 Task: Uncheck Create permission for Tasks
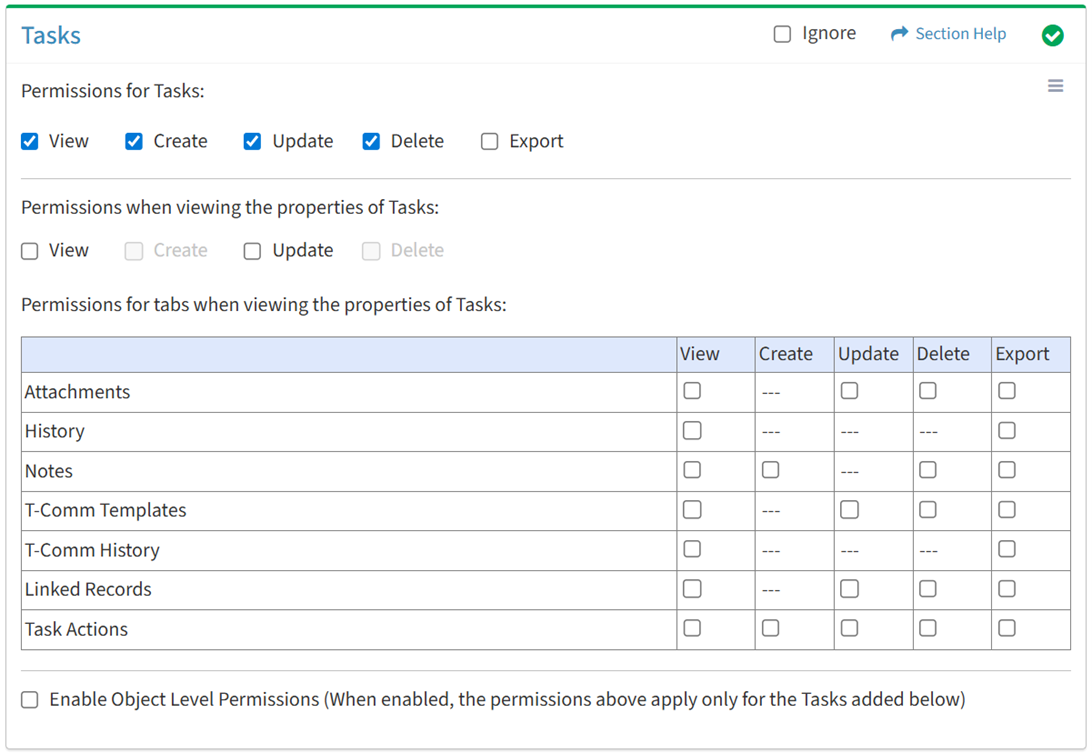(134, 141)
